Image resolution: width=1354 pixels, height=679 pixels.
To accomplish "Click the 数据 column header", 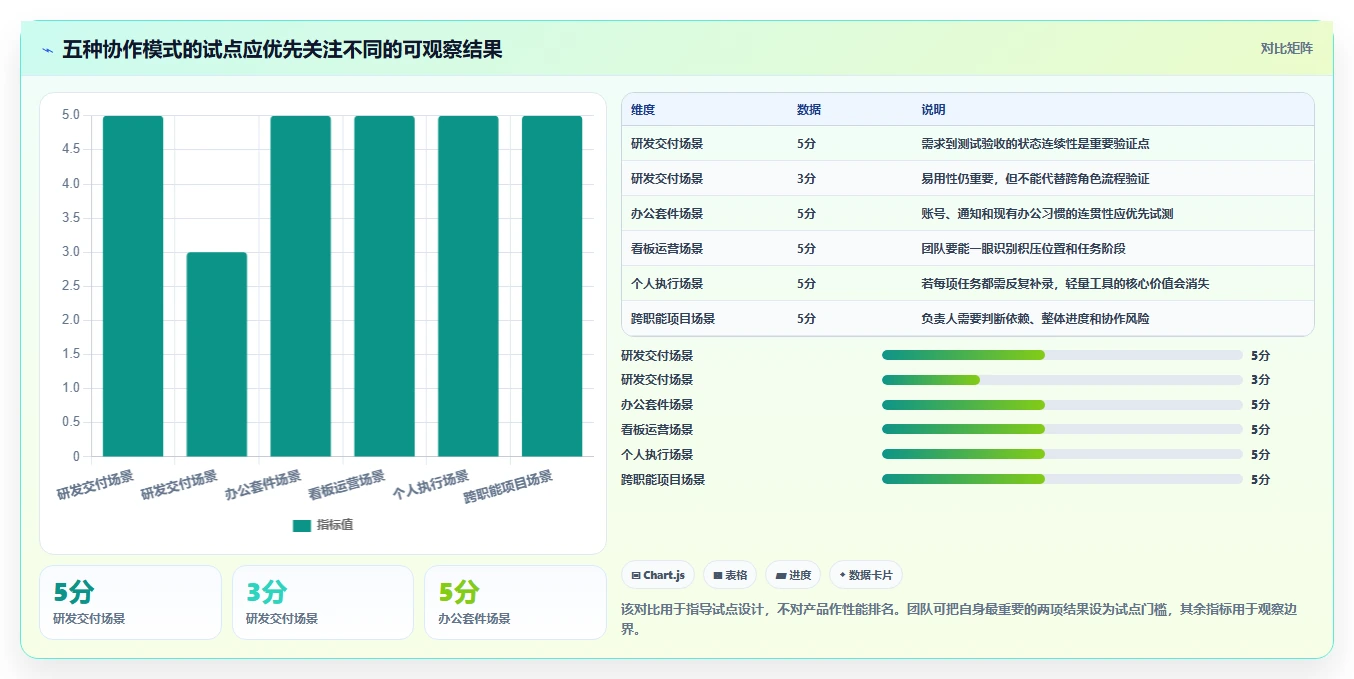I will coord(809,110).
